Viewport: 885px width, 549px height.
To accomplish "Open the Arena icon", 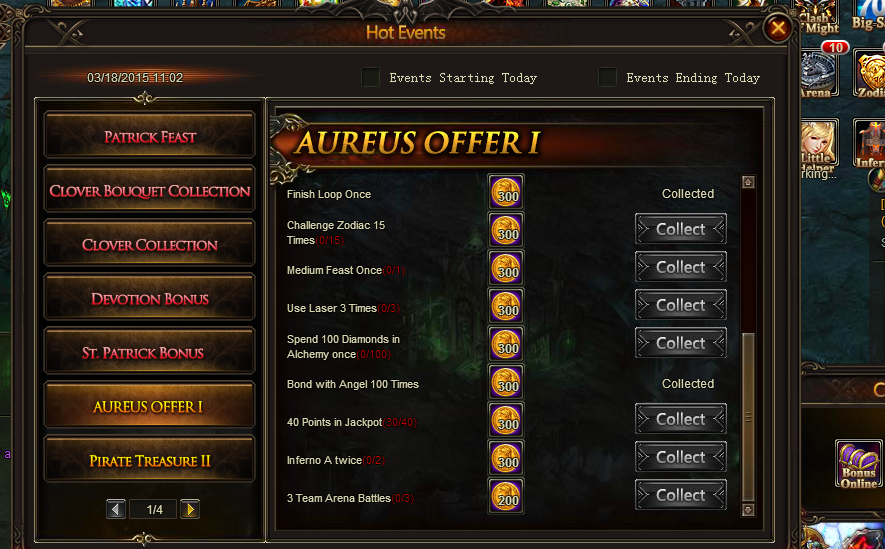I will (819, 73).
